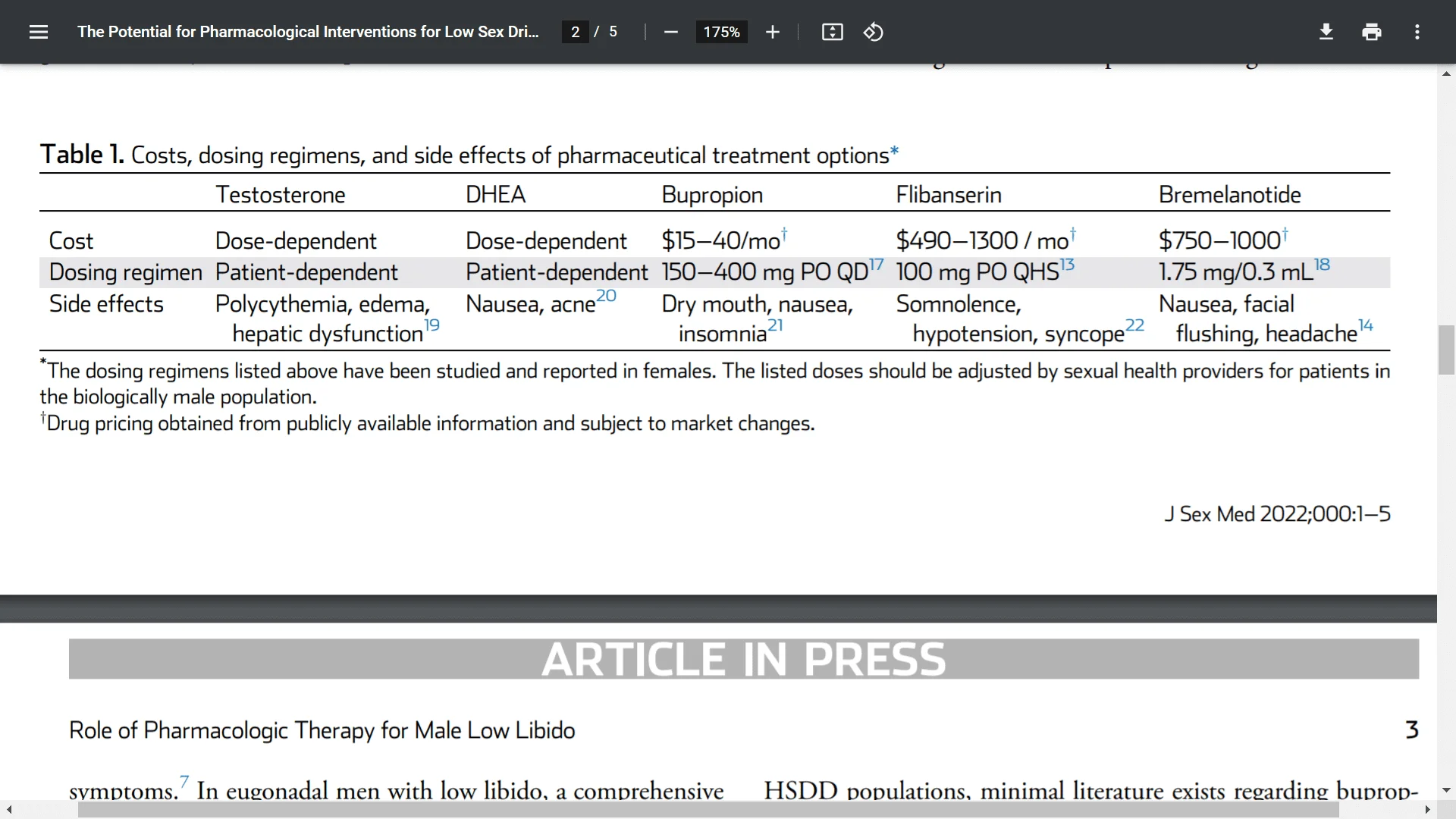Click the Patient-dependent cell under DHEA
Screen dimensions: 1456x819
coord(557,272)
